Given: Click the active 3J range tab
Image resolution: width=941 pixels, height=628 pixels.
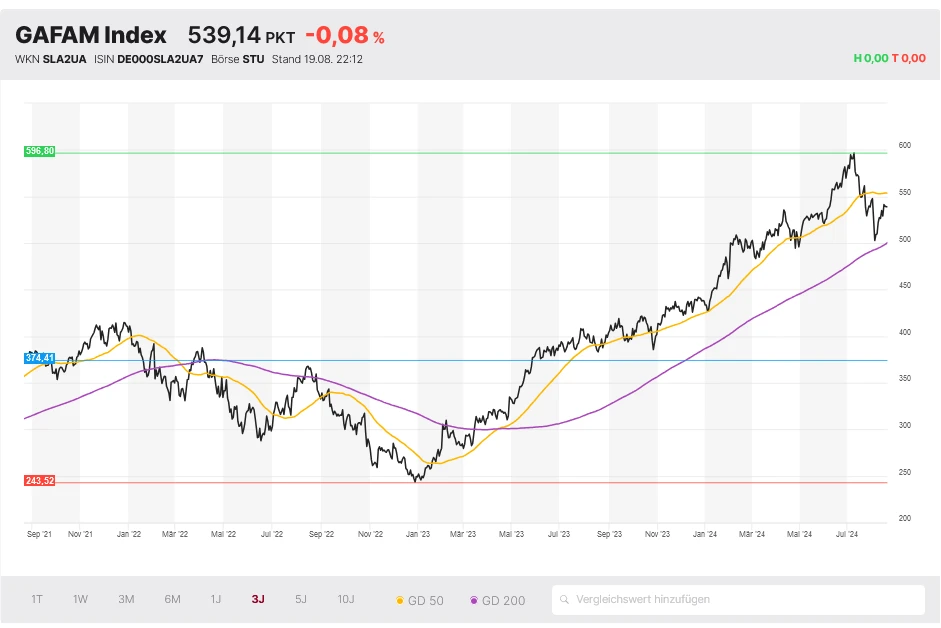Looking at the screenshot, I should 258,600.
